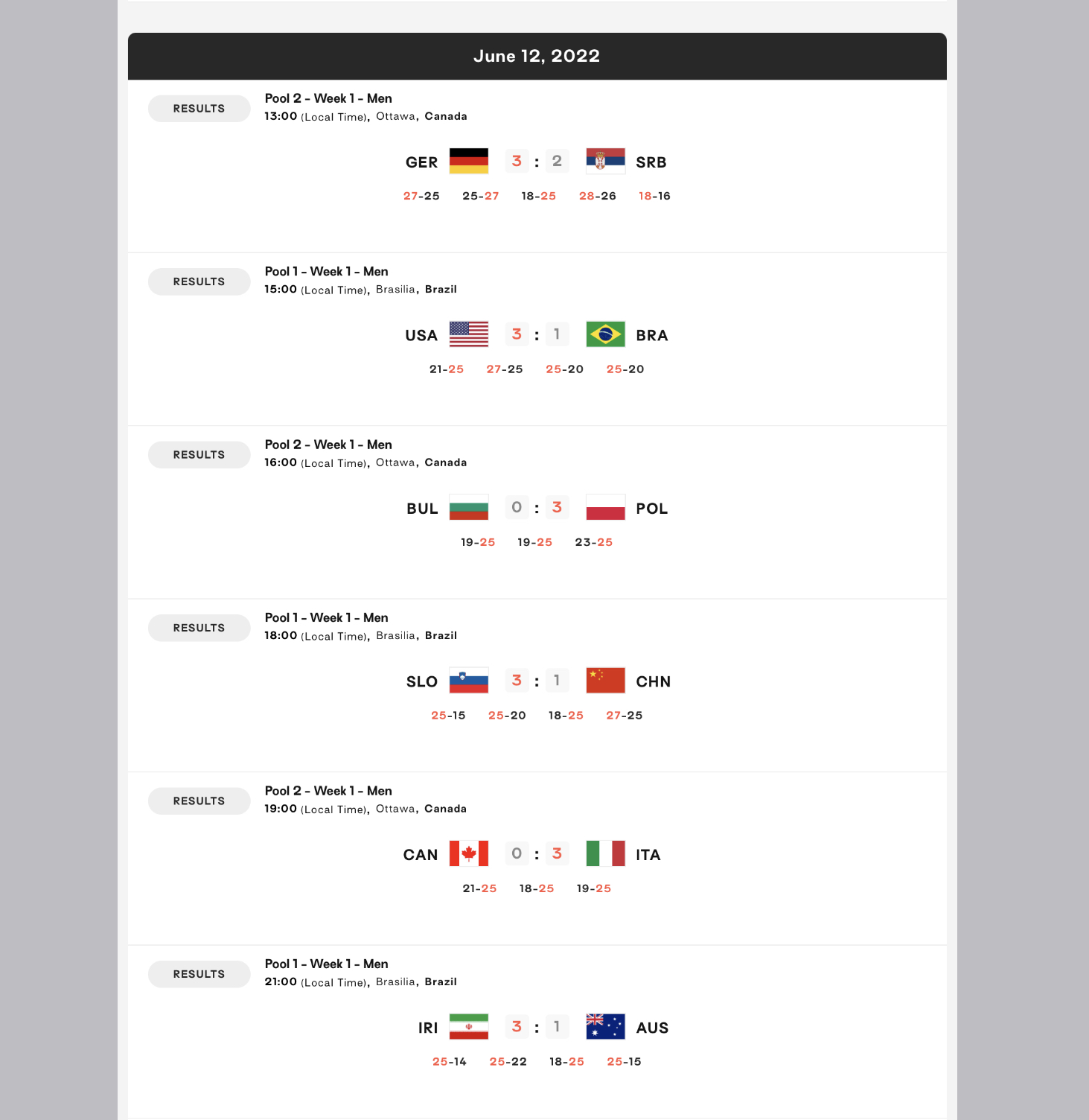
Task: Click the Slovenia flag icon
Action: click(x=469, y=681)
